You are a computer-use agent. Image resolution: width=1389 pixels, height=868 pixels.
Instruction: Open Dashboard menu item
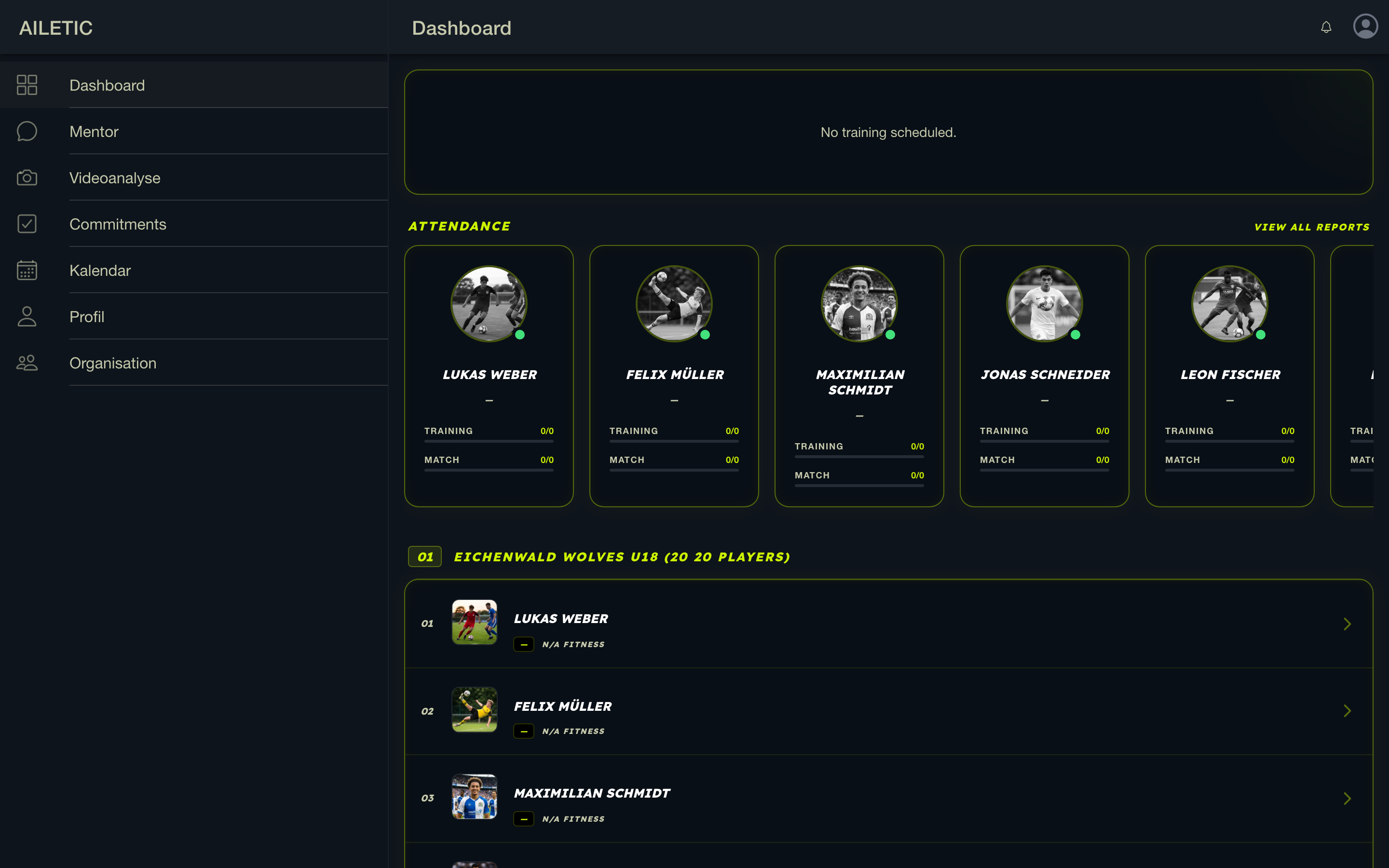(194, 85)
